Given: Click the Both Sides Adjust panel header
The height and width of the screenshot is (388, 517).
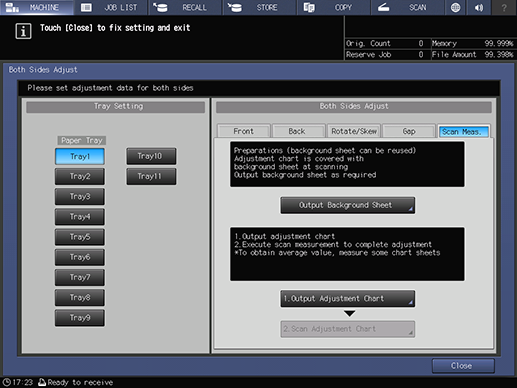Looking at the screenshot, I should (354, 107).
